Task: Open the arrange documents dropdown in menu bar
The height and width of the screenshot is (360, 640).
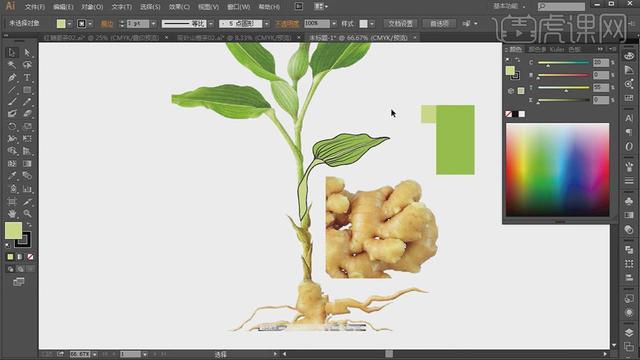Action: point(321,7)
